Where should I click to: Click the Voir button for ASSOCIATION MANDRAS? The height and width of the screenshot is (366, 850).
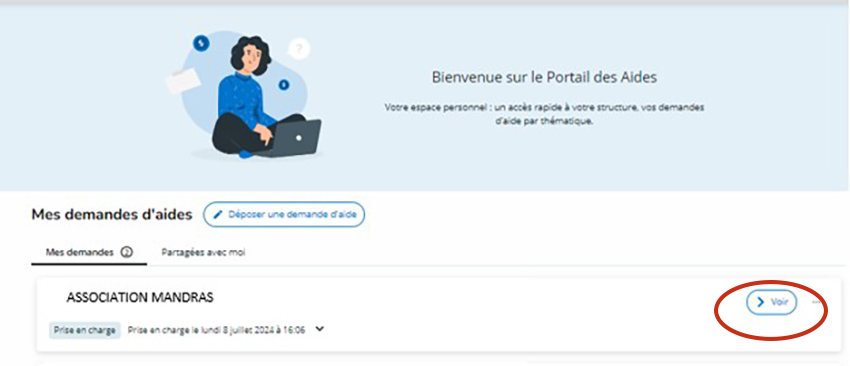pos(771,303)
